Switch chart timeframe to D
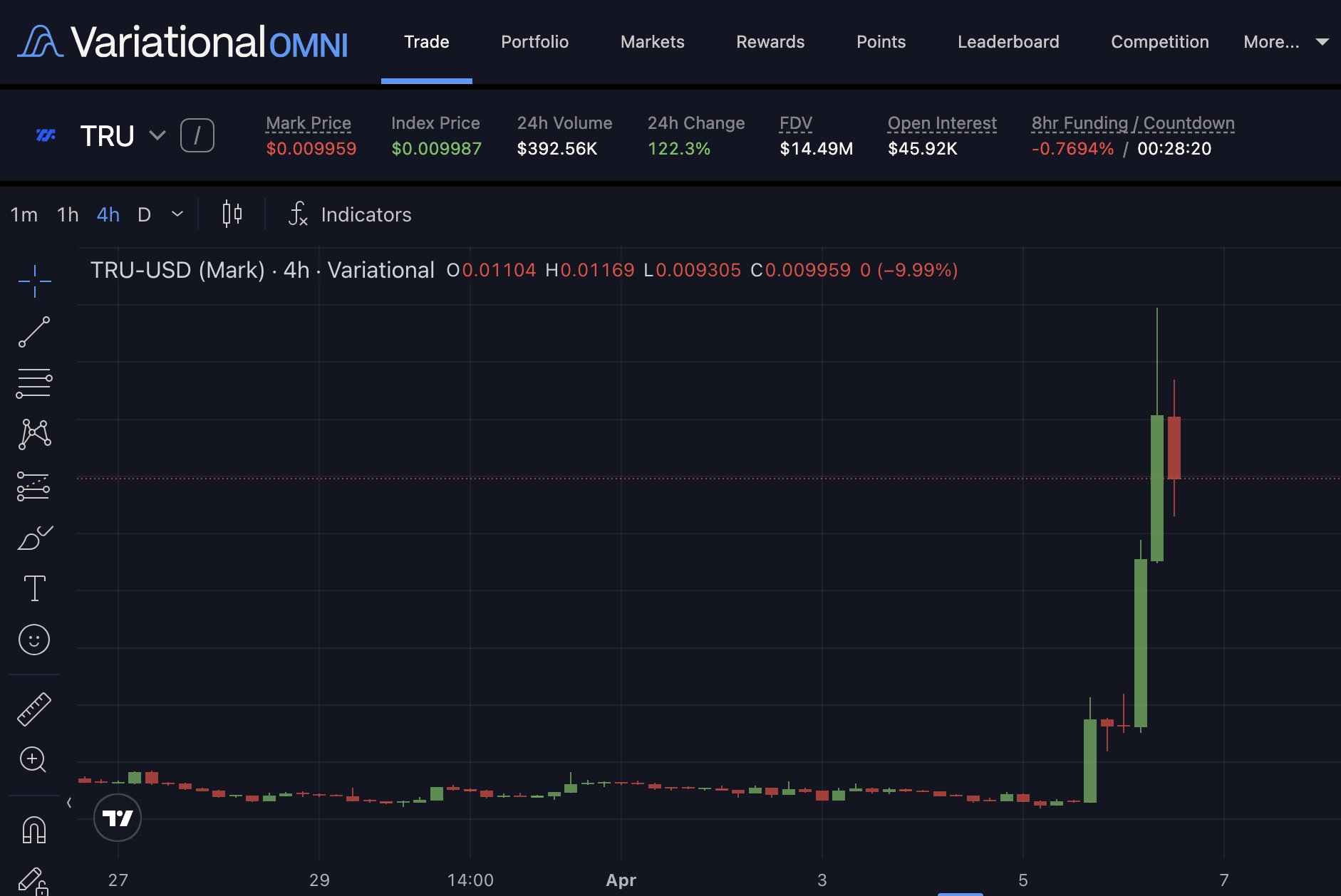 click(144, 214)
